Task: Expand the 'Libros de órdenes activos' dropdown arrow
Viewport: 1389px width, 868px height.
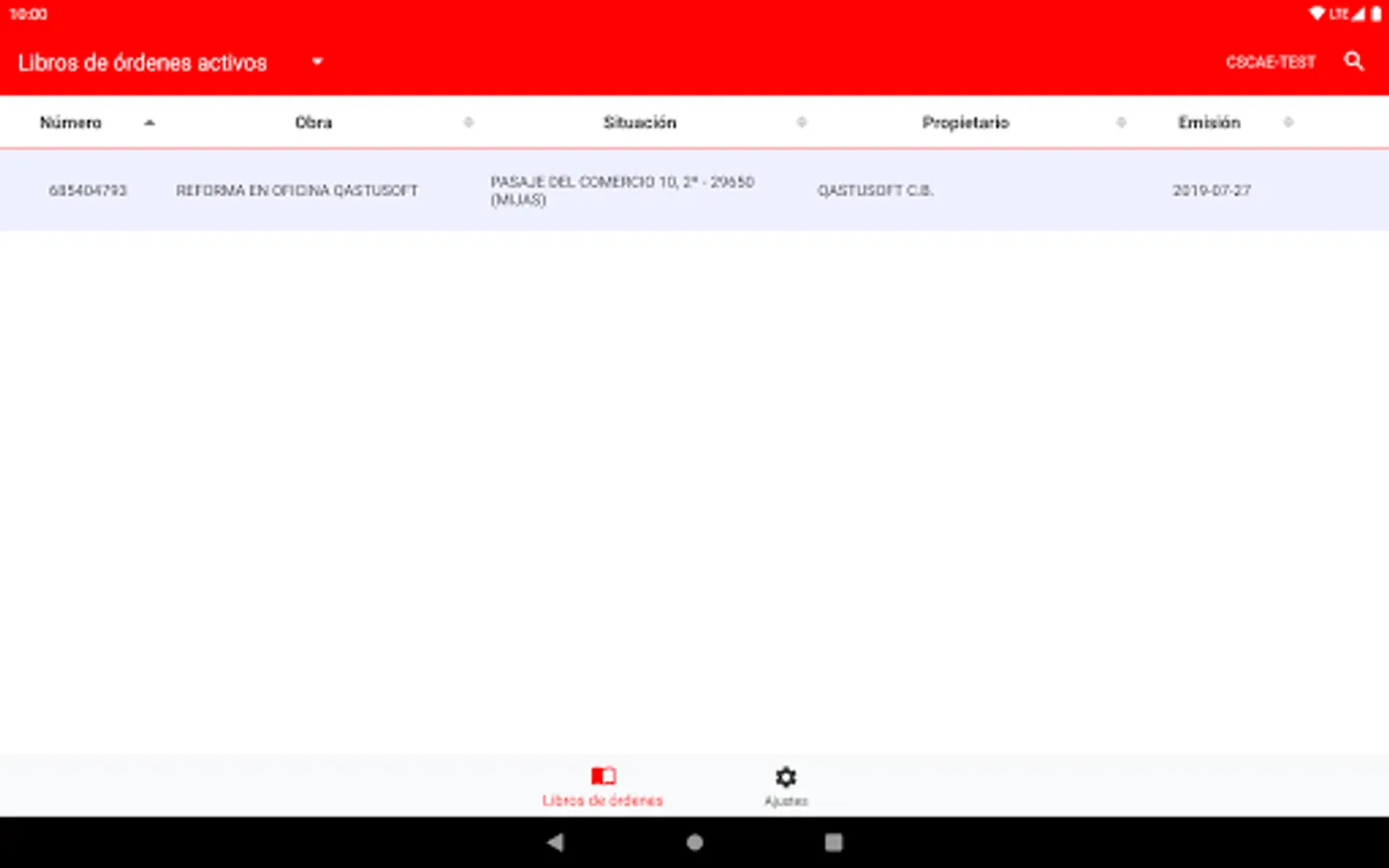Action: [317, 62]
